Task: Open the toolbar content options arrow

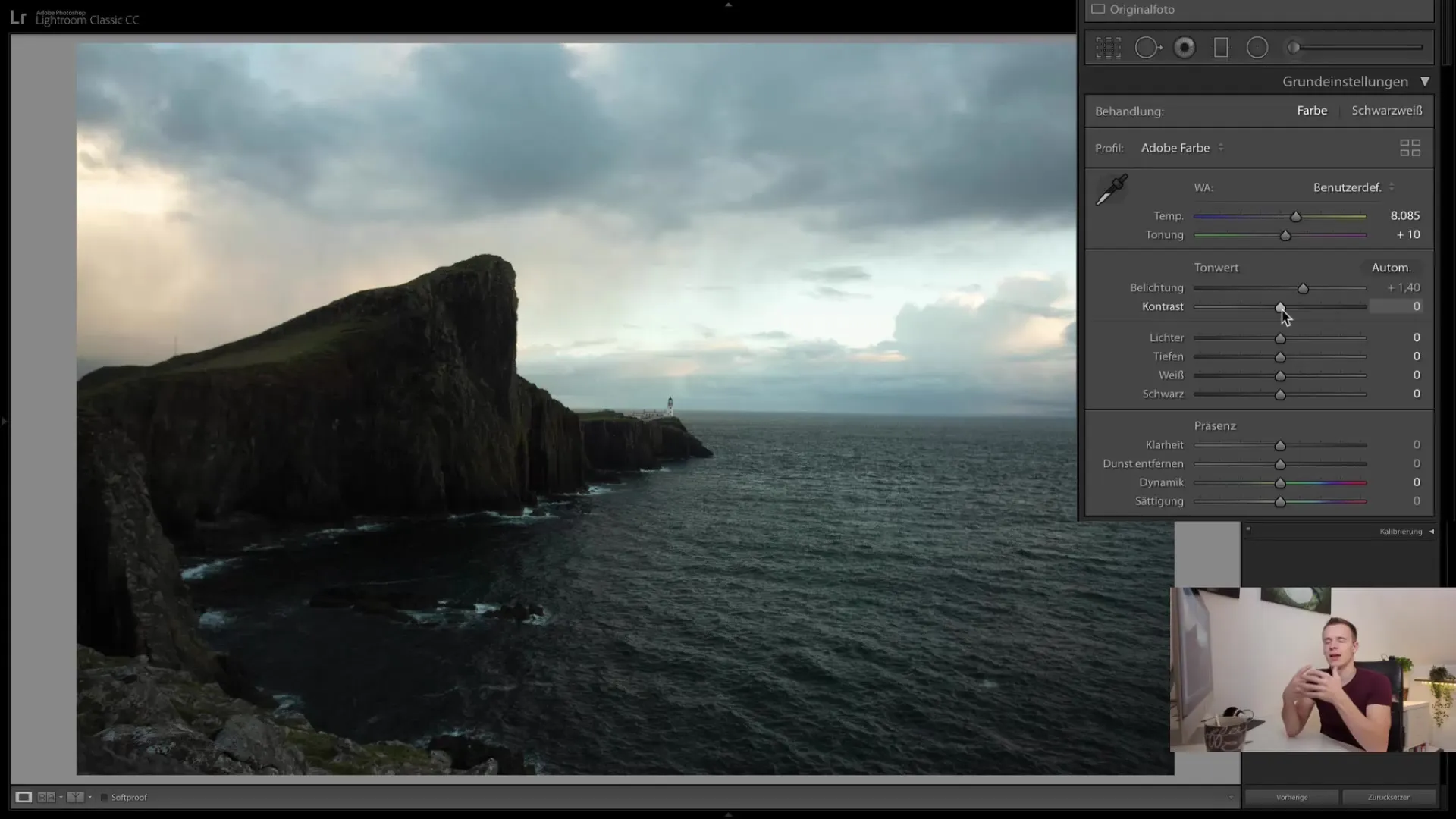Action: 1231,797
